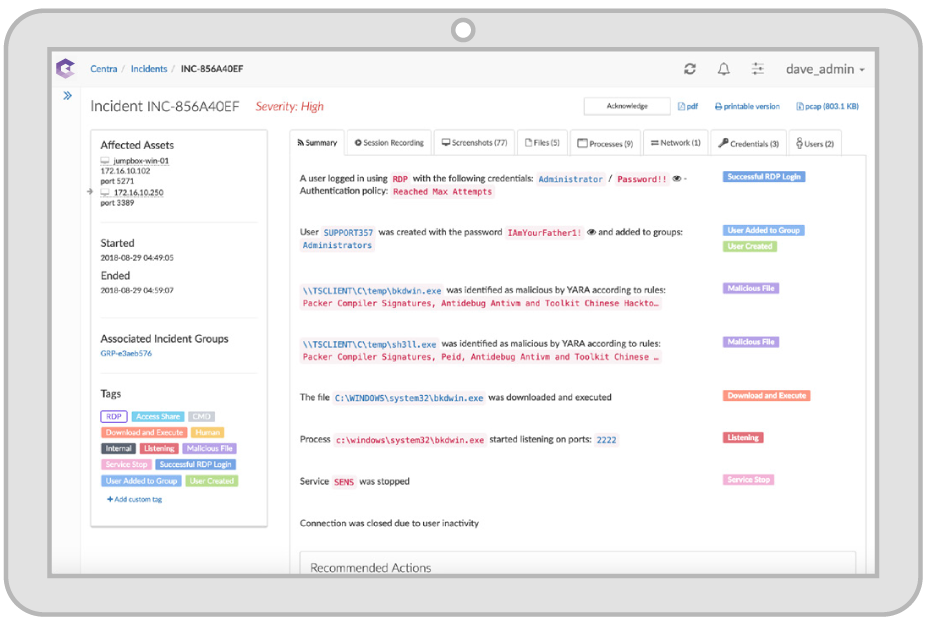Open the Screenshots (77) tab
927x622 pixels.
475,143
